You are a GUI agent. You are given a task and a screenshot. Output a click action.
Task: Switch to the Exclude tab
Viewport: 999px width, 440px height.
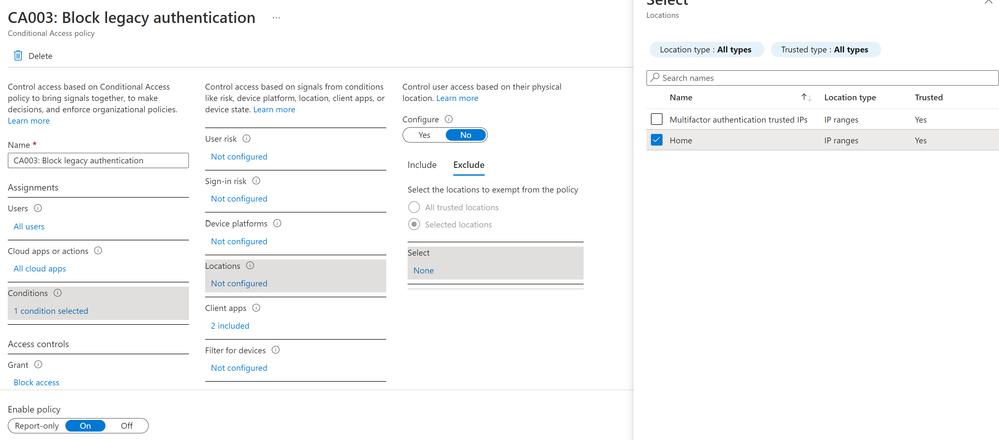click(468, 165)
